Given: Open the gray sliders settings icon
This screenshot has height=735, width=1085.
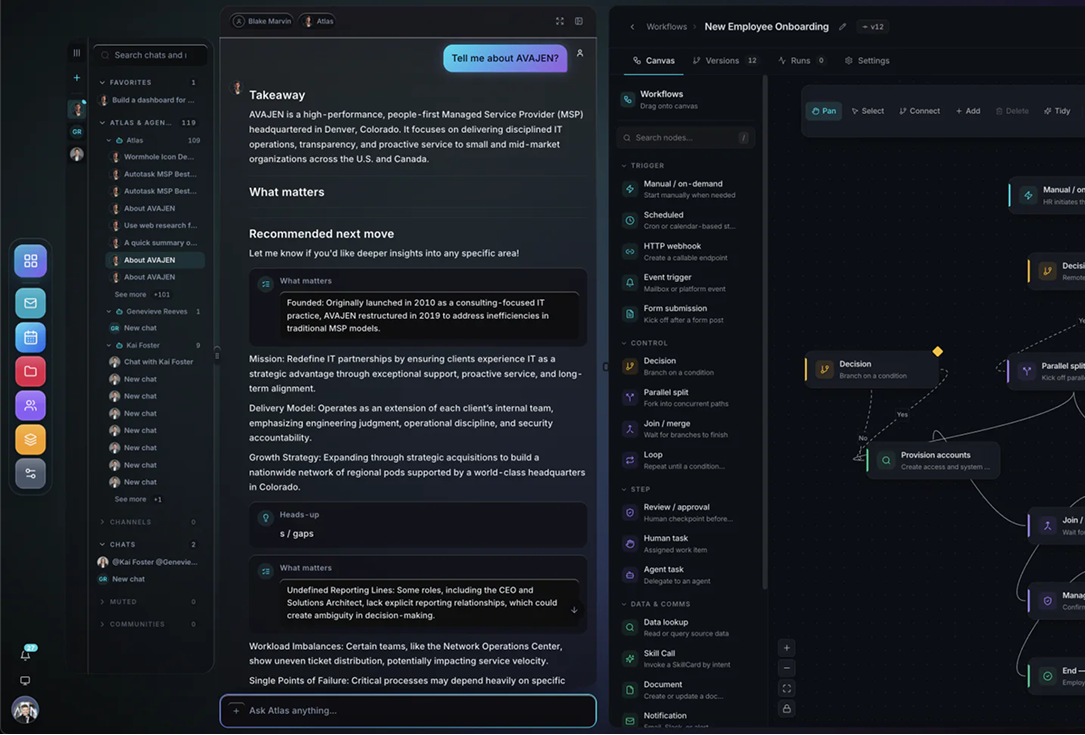Looking at the screenshot, I should [x=30, y=473].
